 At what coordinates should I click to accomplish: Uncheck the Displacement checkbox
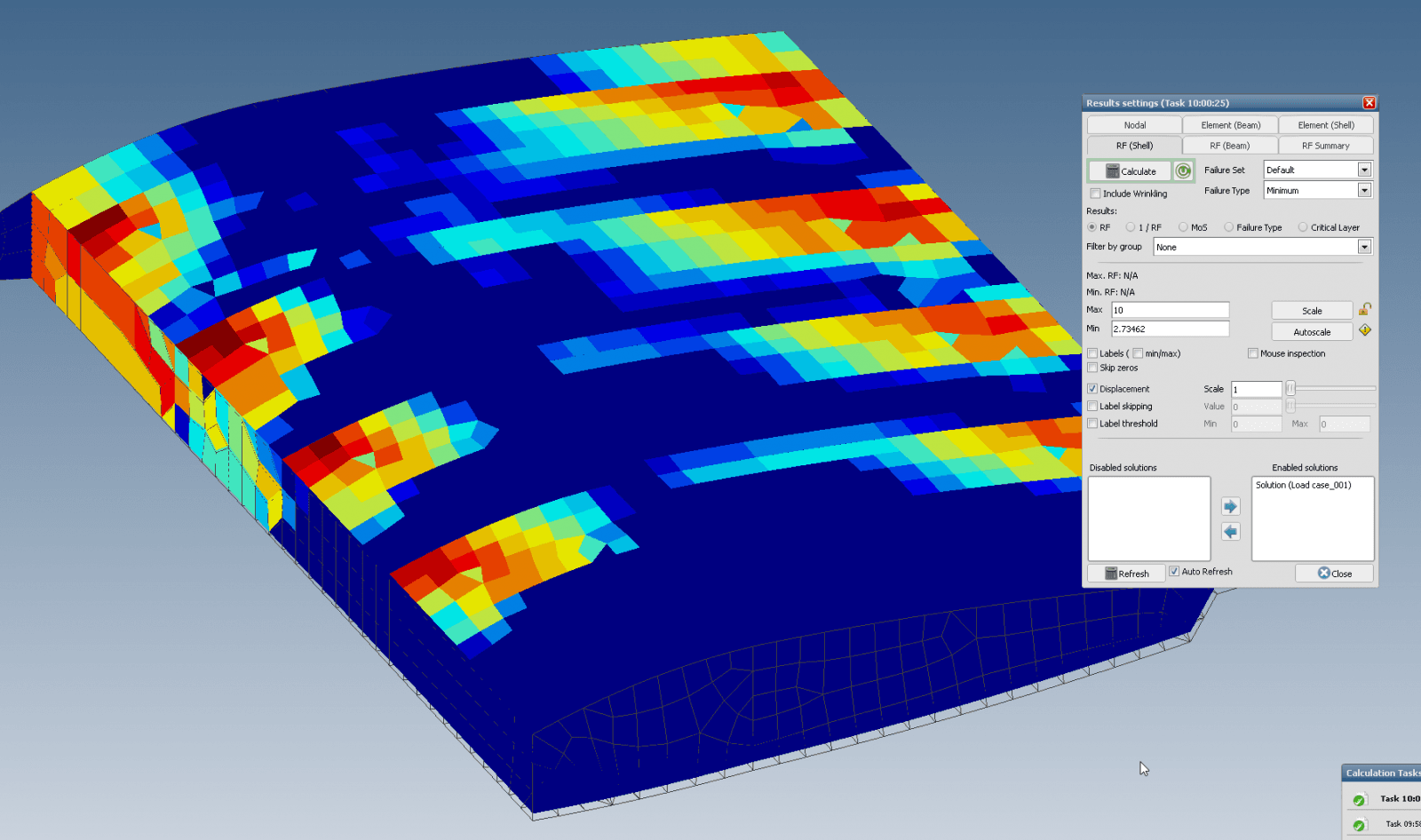click(x=1092, y=389)
